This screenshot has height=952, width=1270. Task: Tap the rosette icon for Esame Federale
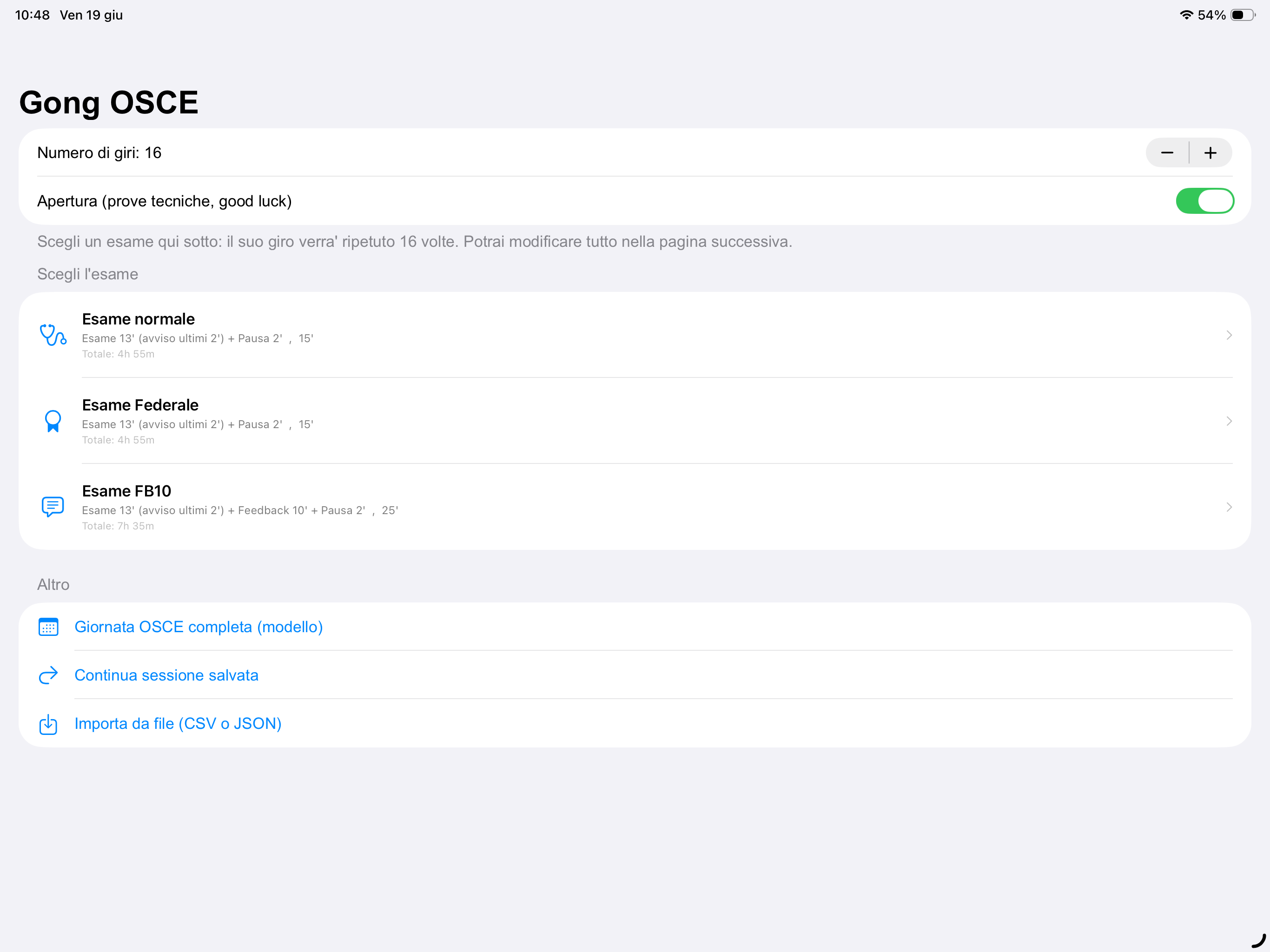pos(53,421)
